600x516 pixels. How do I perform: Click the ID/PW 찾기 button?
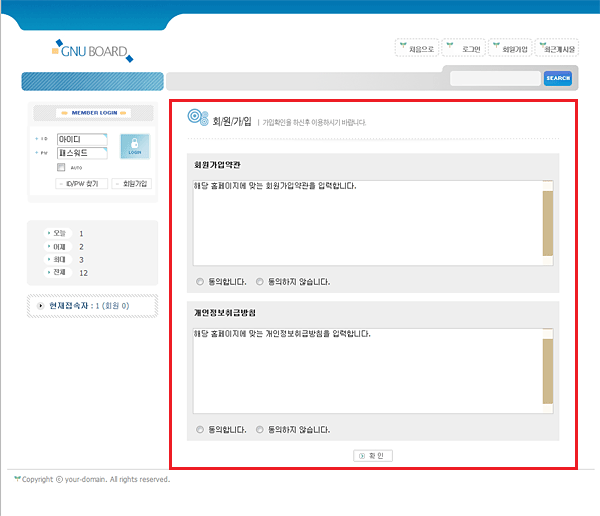click(81, 184)
